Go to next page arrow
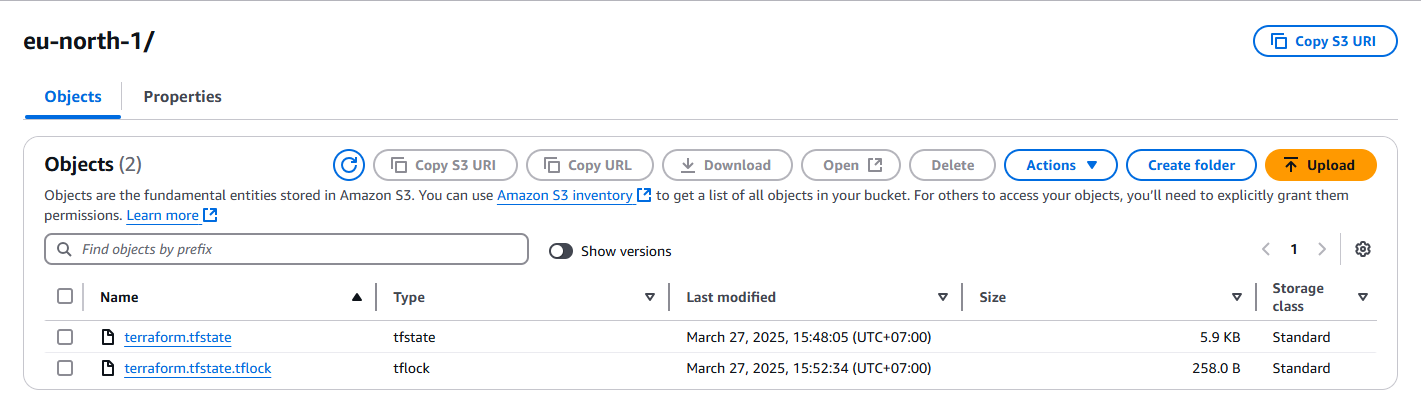The width and height of the screenshot is (1421, 401). click(x=1322, y=249)
